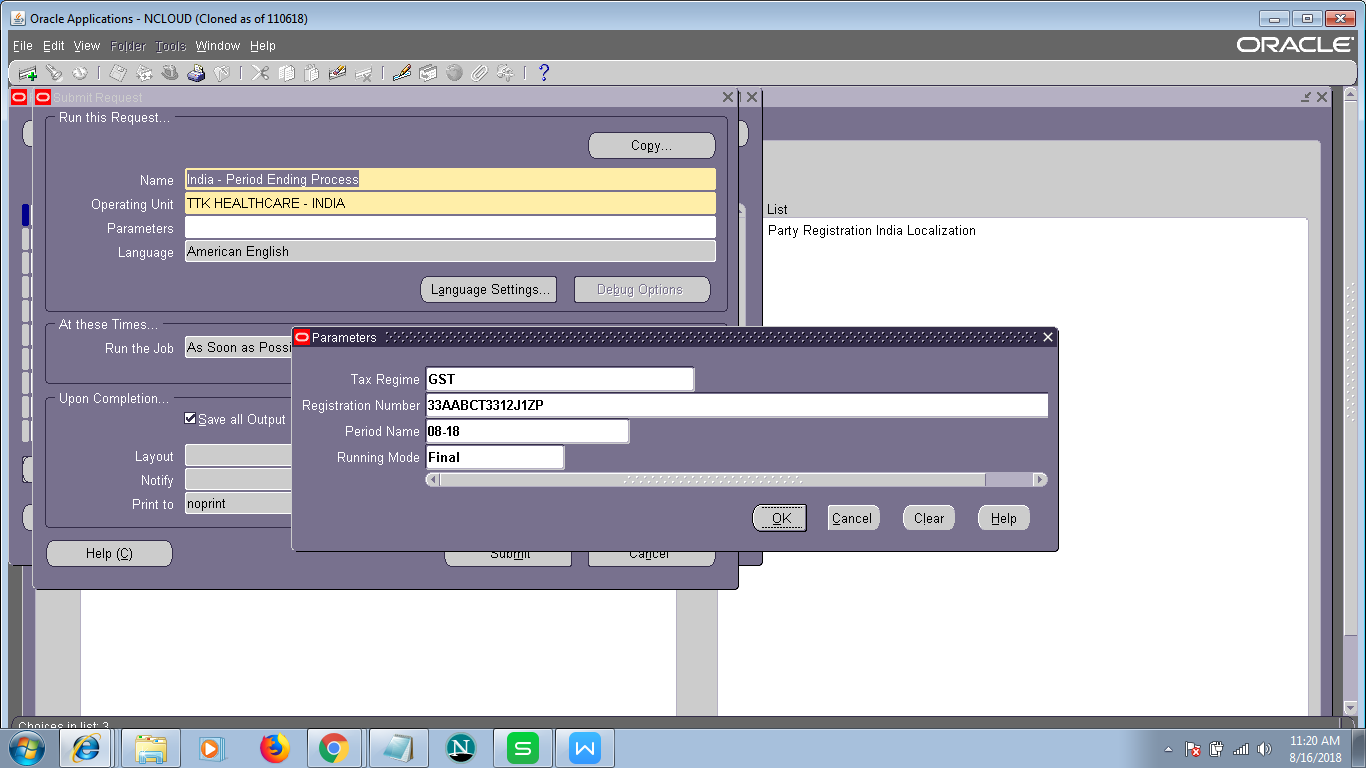Click the Attachments paperclip toolbar icon

[x=479, y=73]
